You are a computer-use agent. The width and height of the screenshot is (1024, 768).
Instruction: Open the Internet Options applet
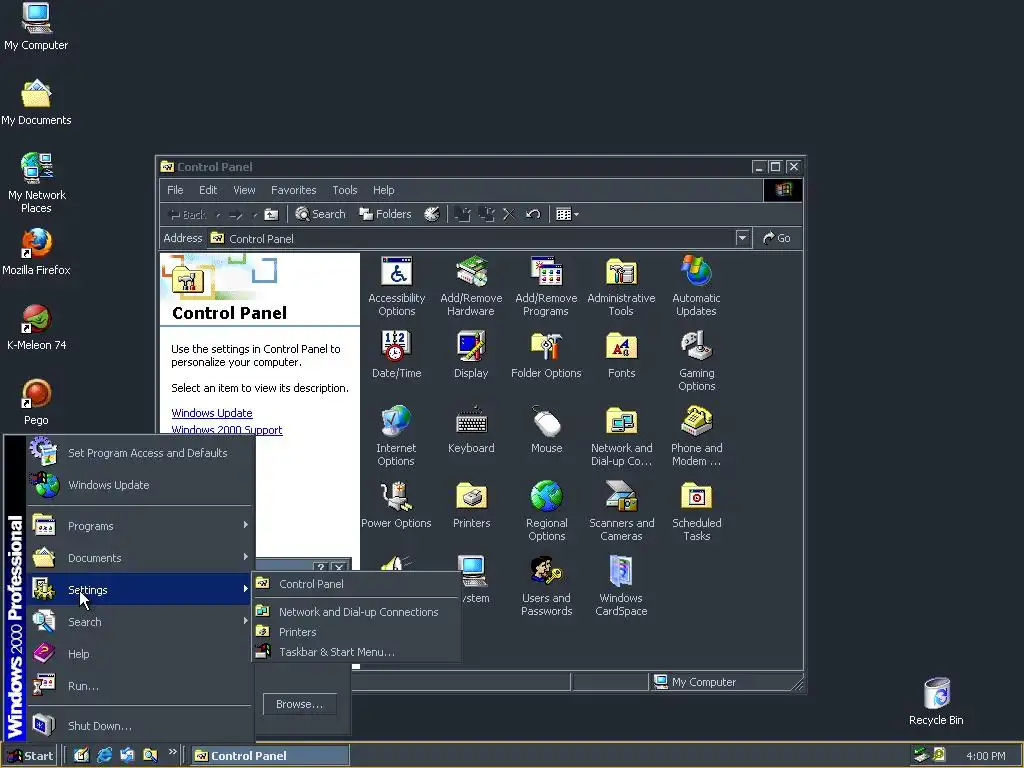click(396, 436)
